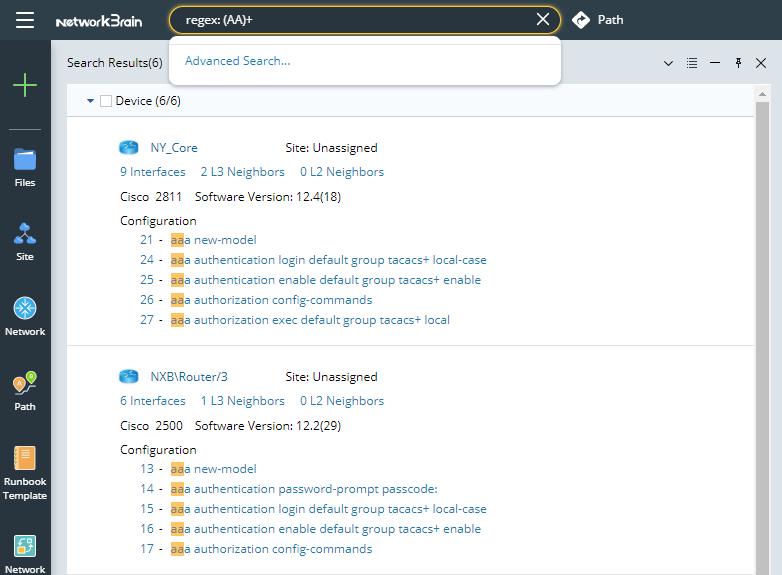The width and height of the screenshot is (782, 575).
Task: Open the NY_Core device link
Action: point(174,148)
